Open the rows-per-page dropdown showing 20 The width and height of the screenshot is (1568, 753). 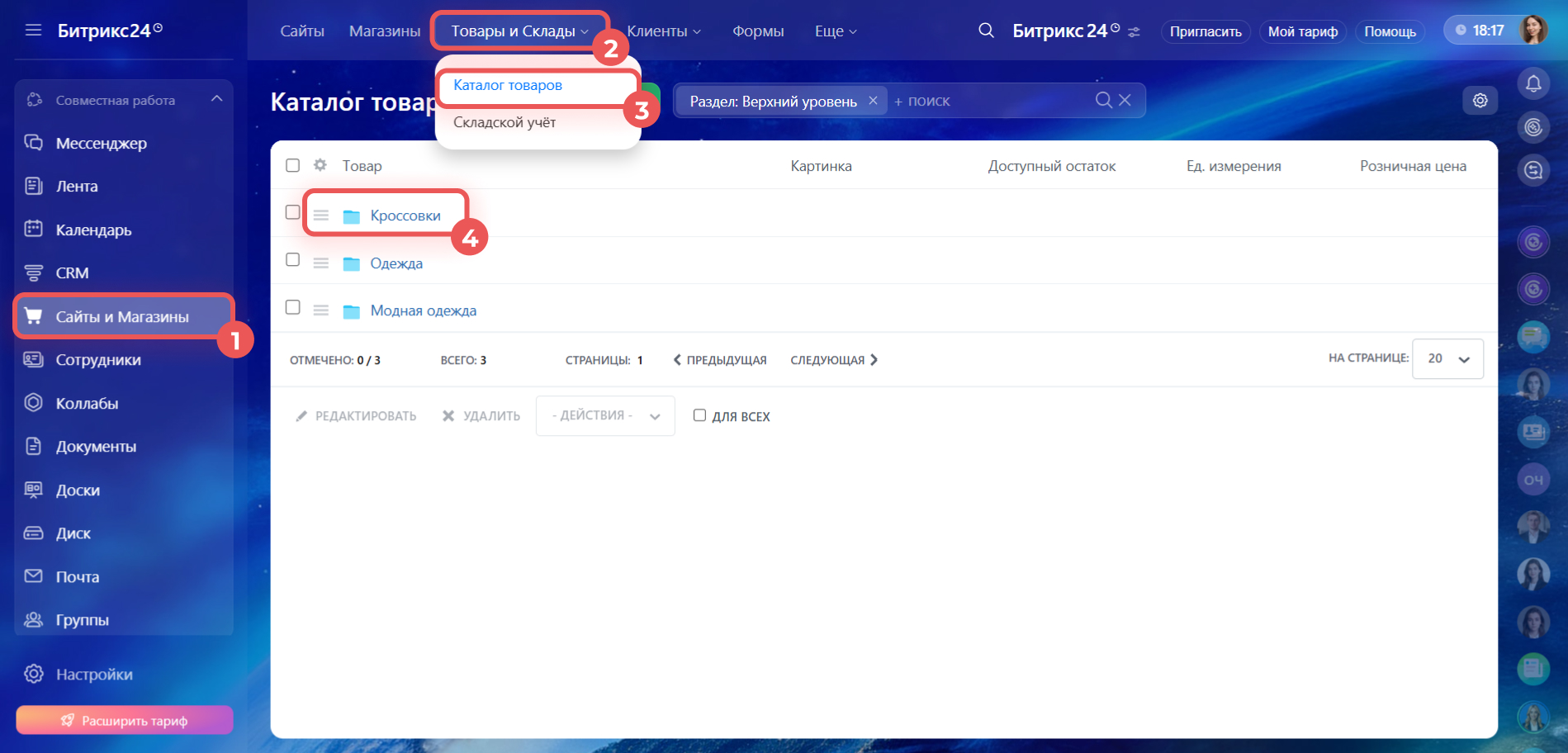1447,358
